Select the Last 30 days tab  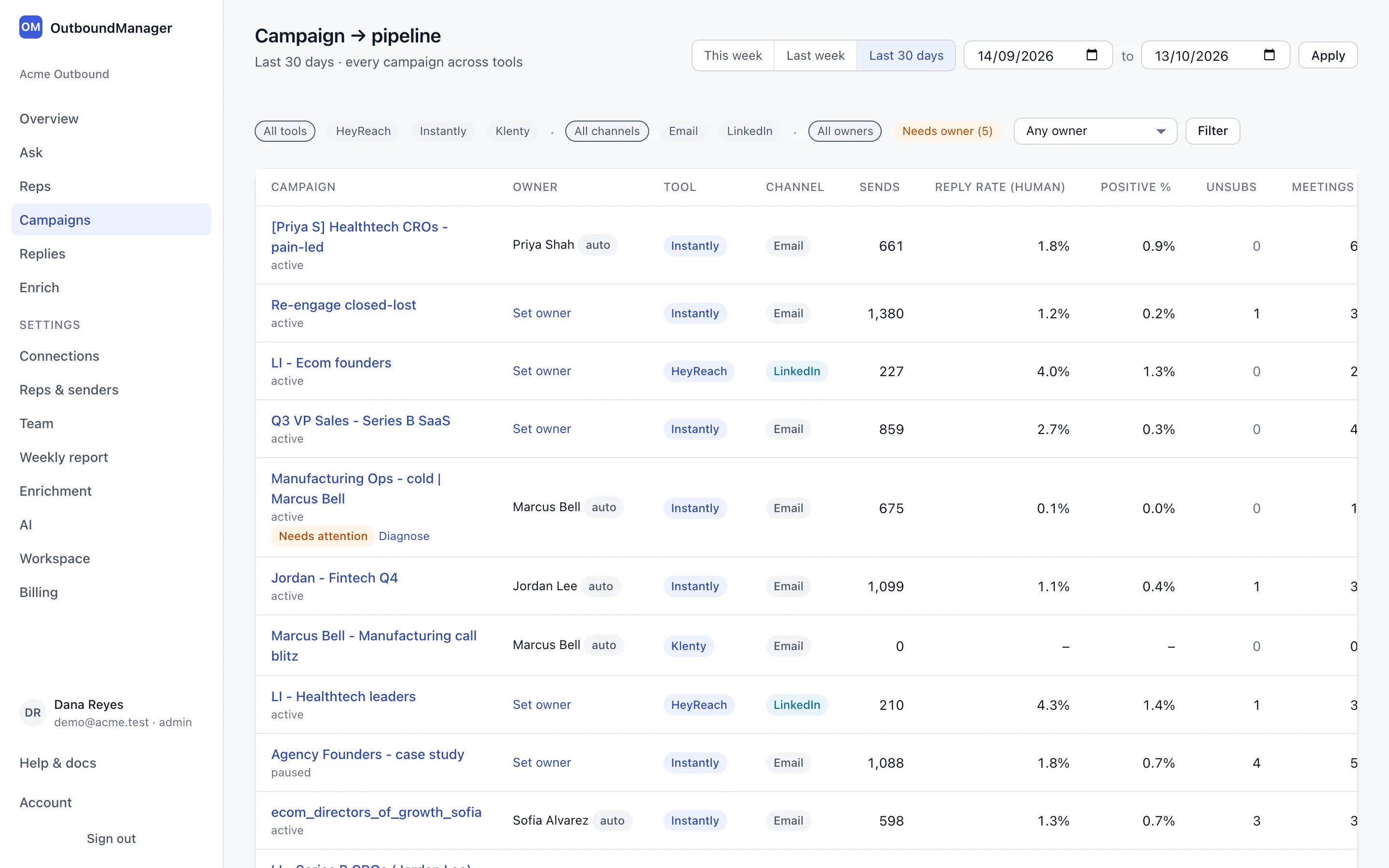tap(906, 55)
